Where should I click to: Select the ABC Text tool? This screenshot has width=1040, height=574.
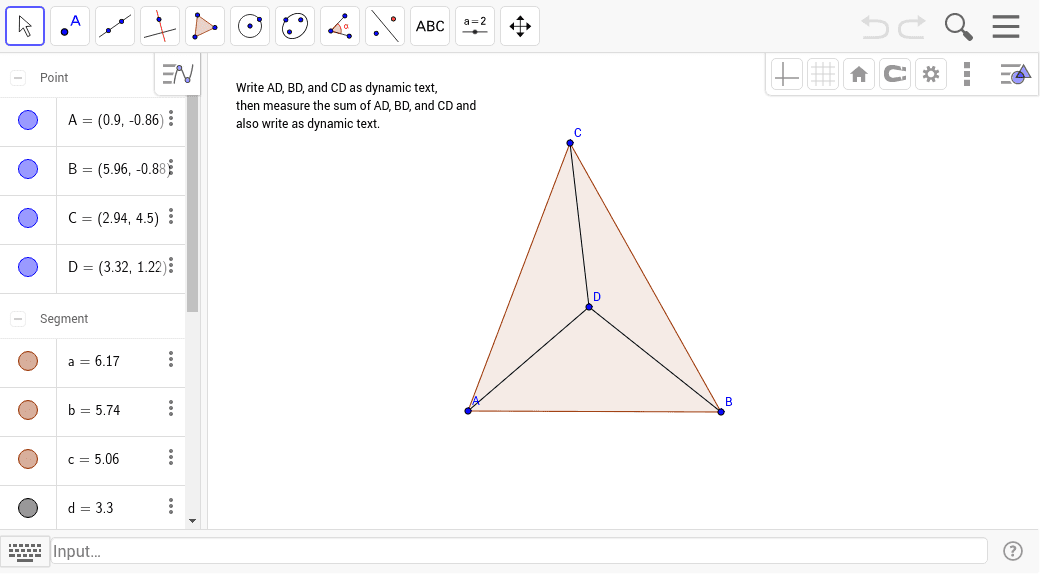click(430, 27)
